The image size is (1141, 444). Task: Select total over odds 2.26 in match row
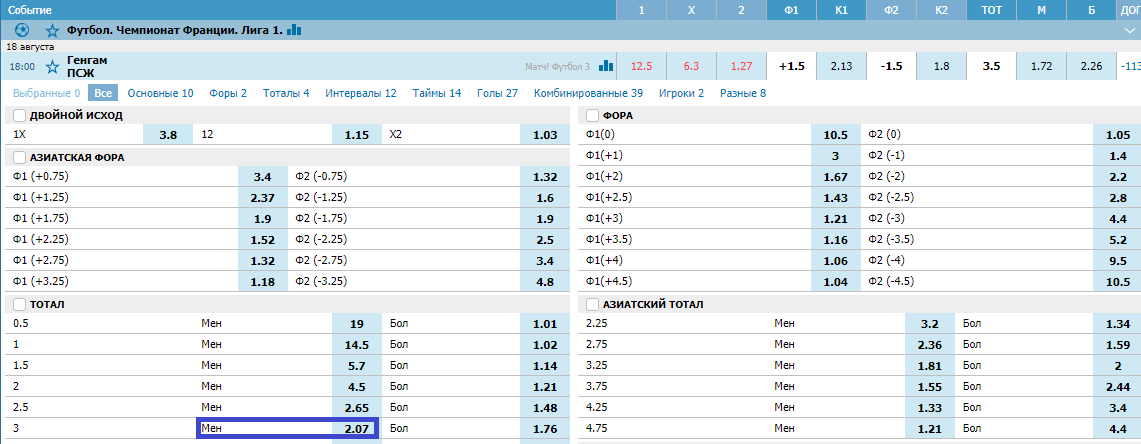1092,66
